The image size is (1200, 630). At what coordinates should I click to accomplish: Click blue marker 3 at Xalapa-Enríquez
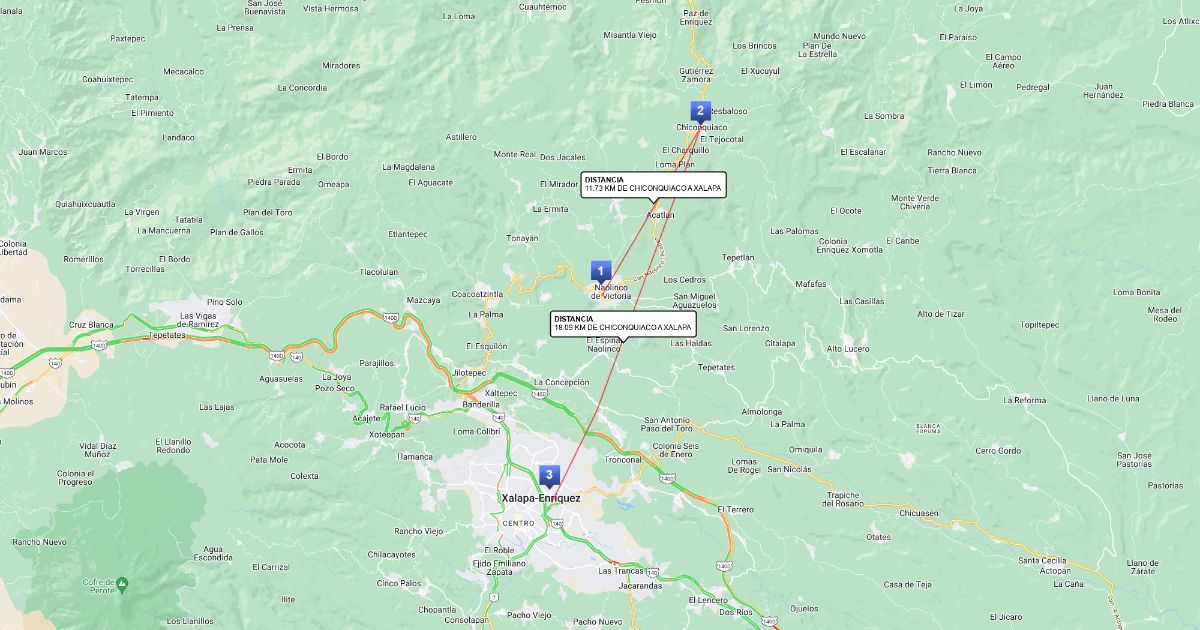point(548,474)
